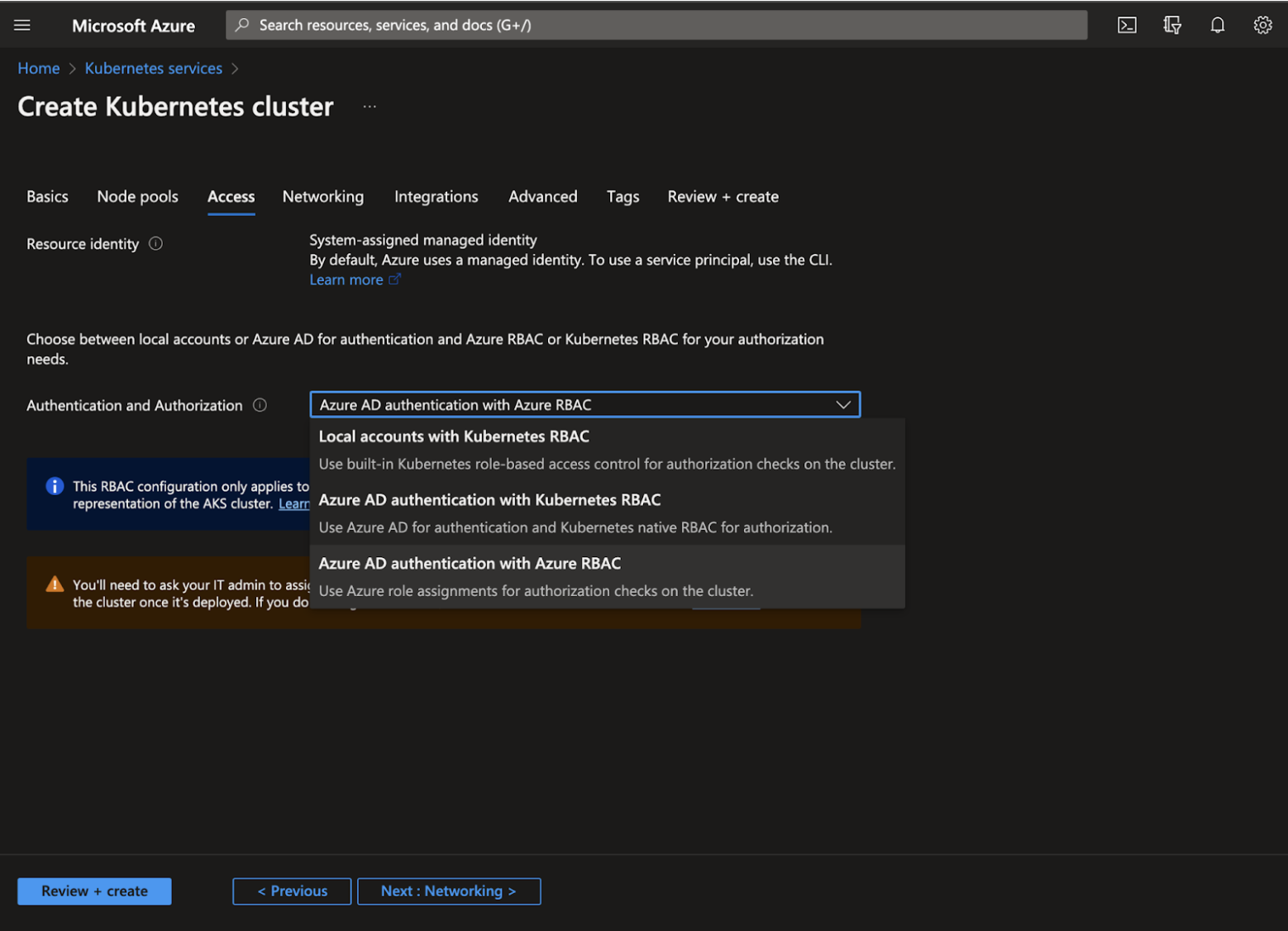Switch to the Advanced tab
This screenshot has height=931, width=1288.
542,197
